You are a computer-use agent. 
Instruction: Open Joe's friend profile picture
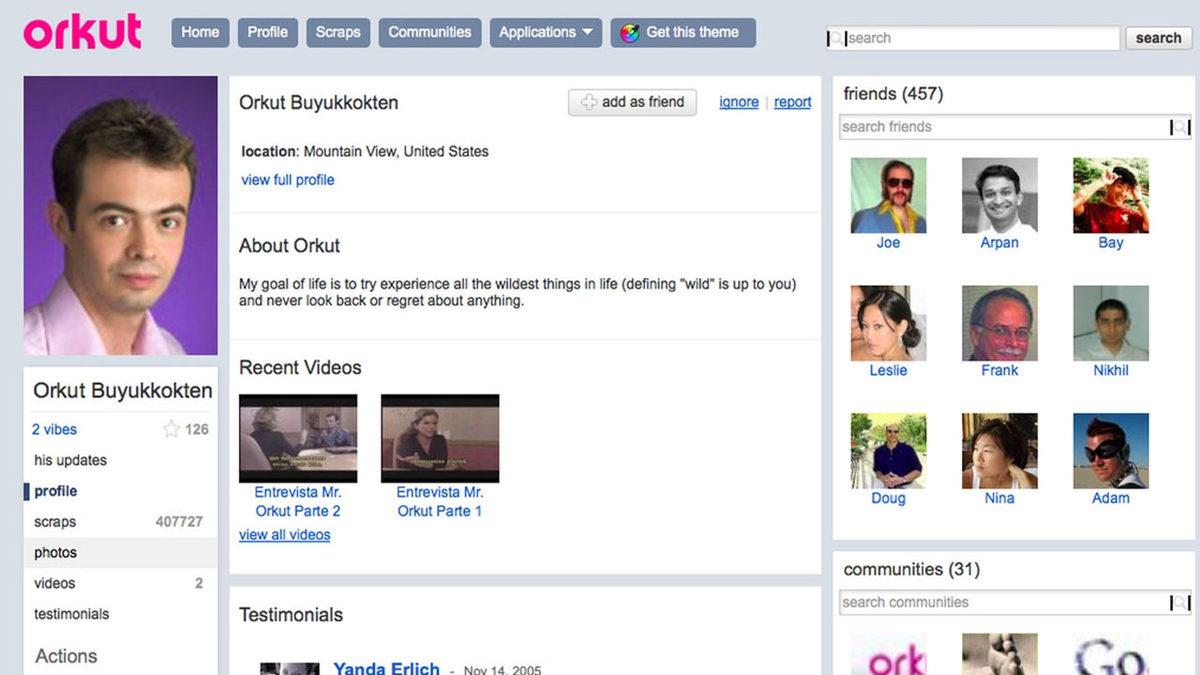click(x=888, y=195)
